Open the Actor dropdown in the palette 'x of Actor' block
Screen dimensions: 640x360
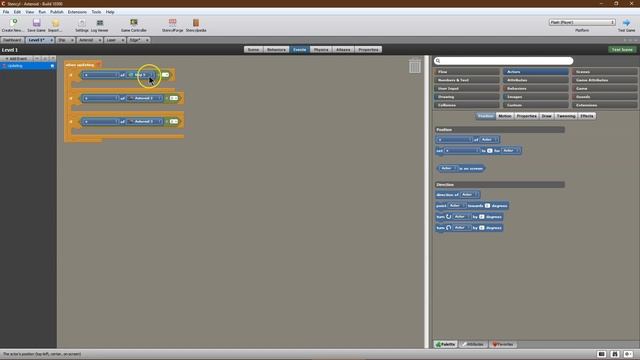[489, 140]
